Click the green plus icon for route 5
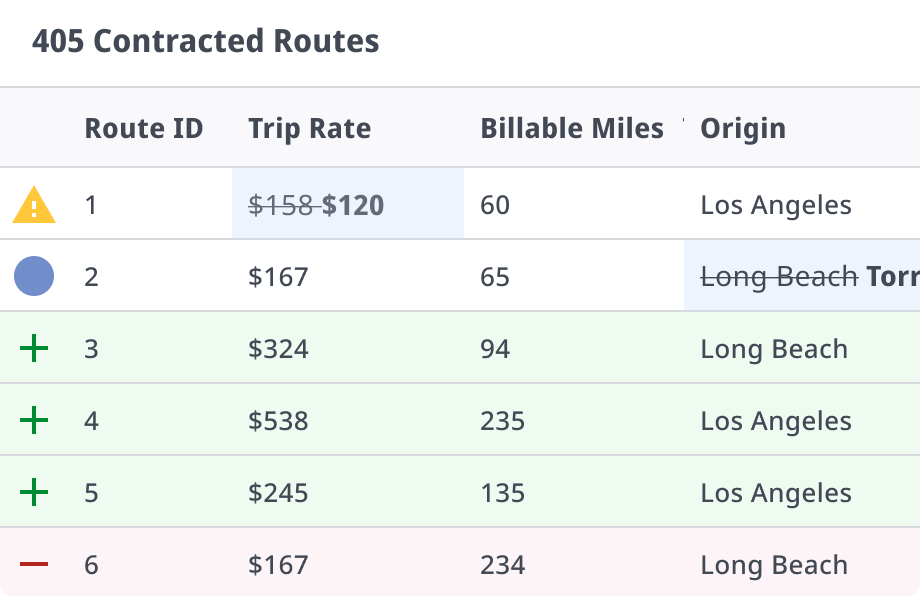The height and width of the screenshot is (596, 920). coord(34,492)
